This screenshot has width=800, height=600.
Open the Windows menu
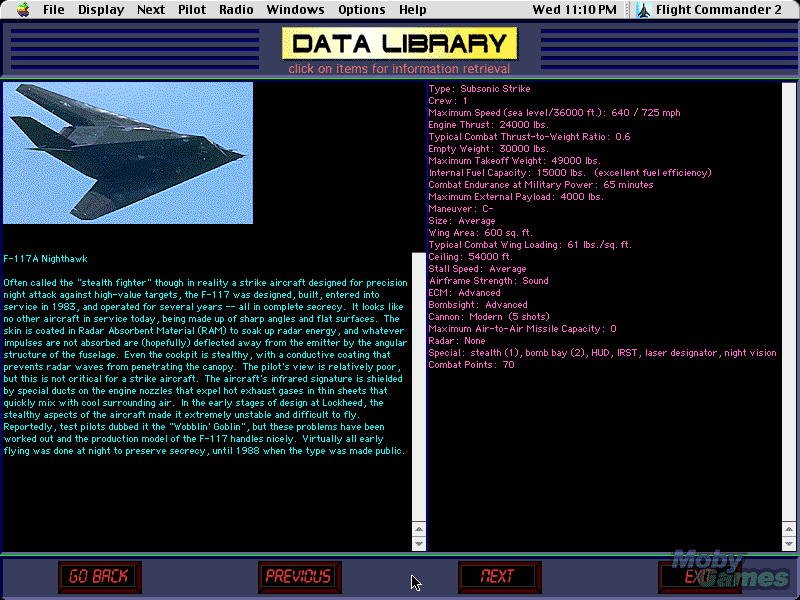tap(295, 10)
